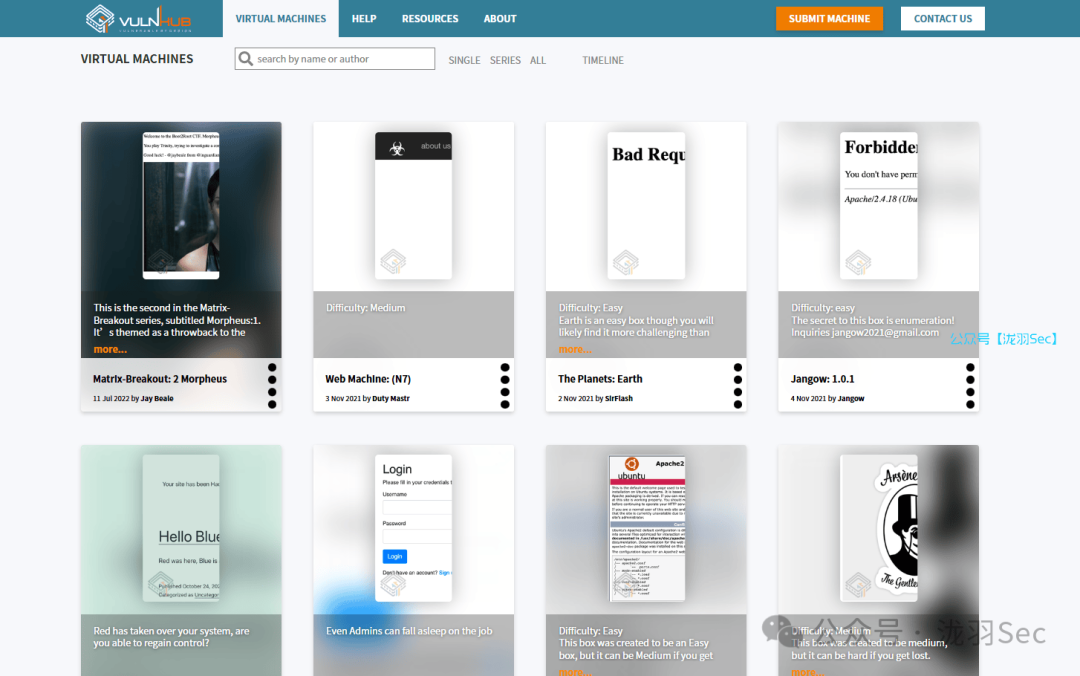This screenshot has height=676, width=1080.
Task: Expand 'more...' on The Planets: Earth card
Action: [574, 349]
